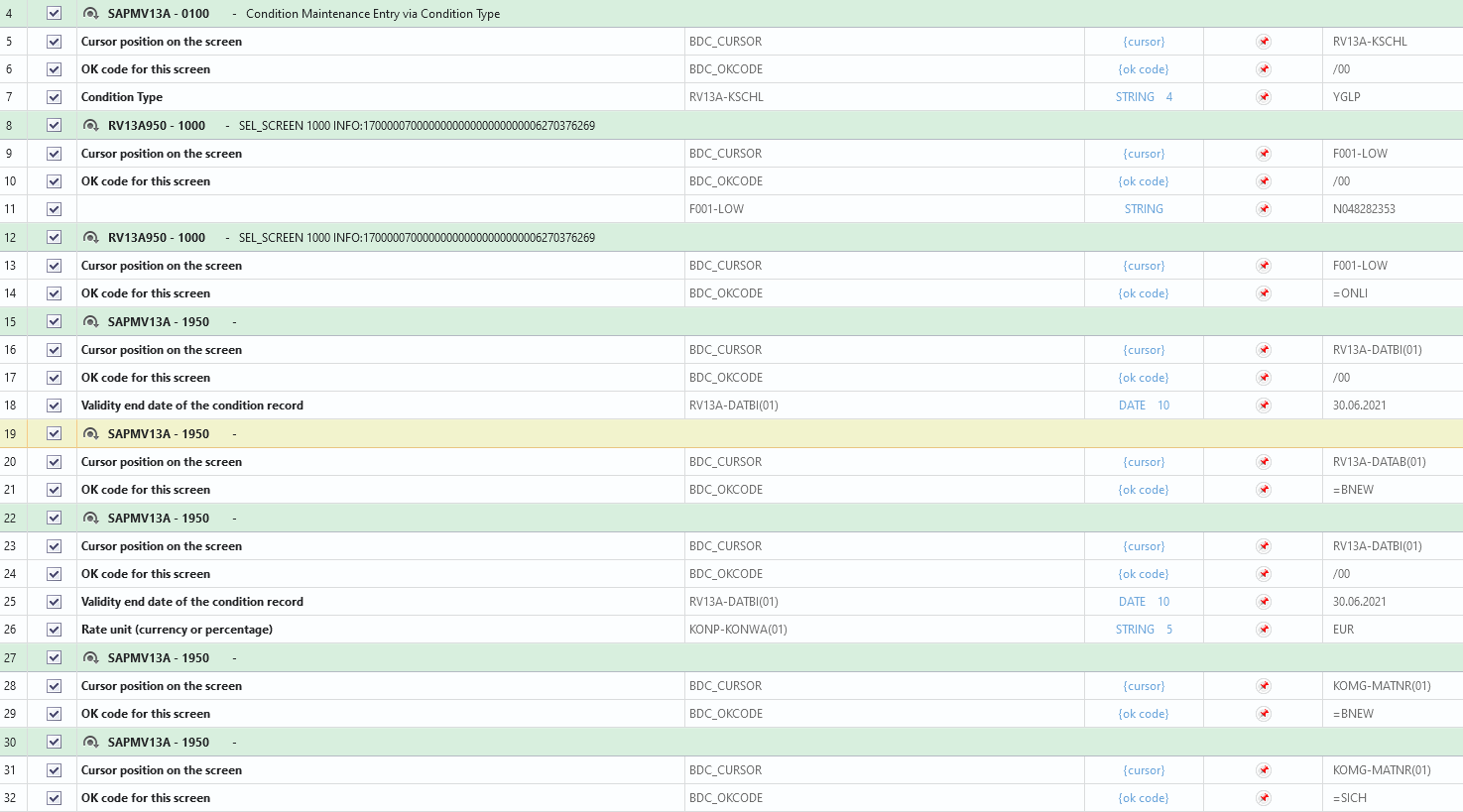The width and height of the screenshot is (1463, 812).
Task: Click the screen icon in row 30
Action: [90, 743]
